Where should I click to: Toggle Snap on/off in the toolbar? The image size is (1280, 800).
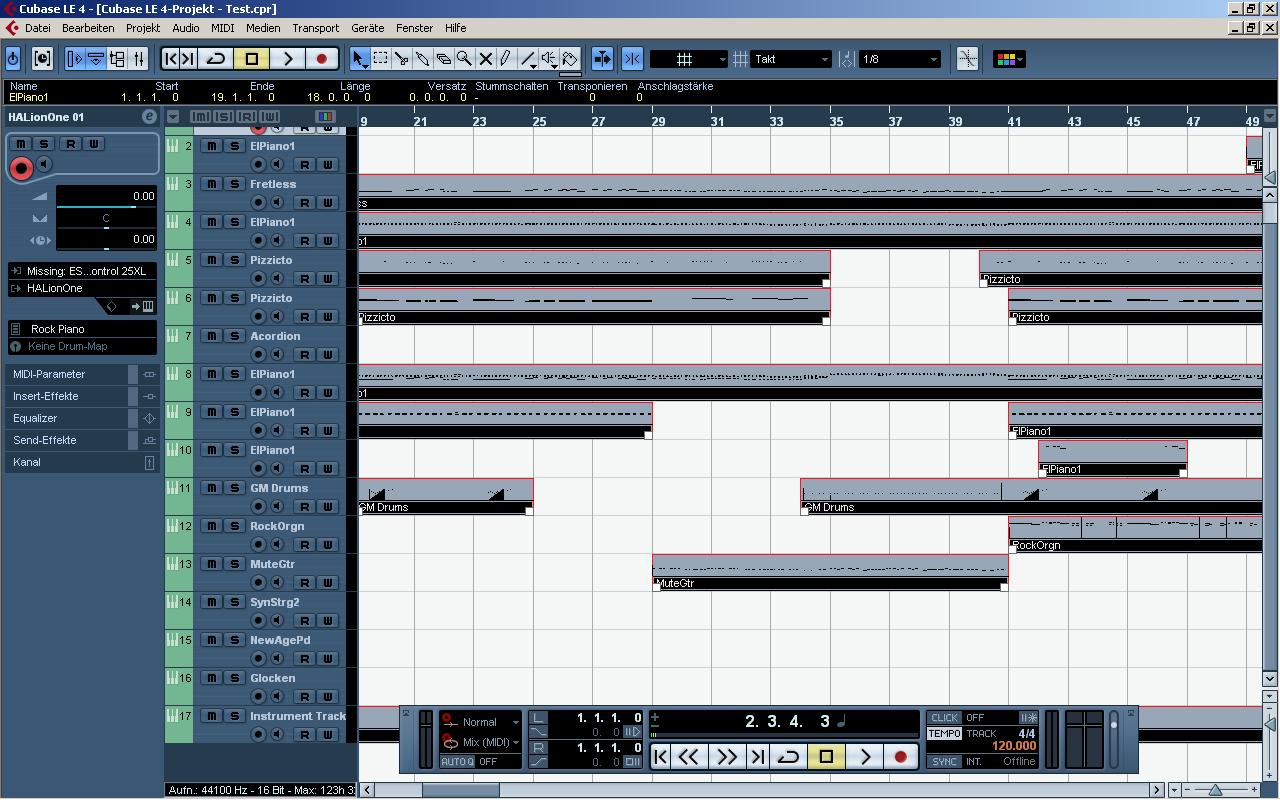[632, 59]
